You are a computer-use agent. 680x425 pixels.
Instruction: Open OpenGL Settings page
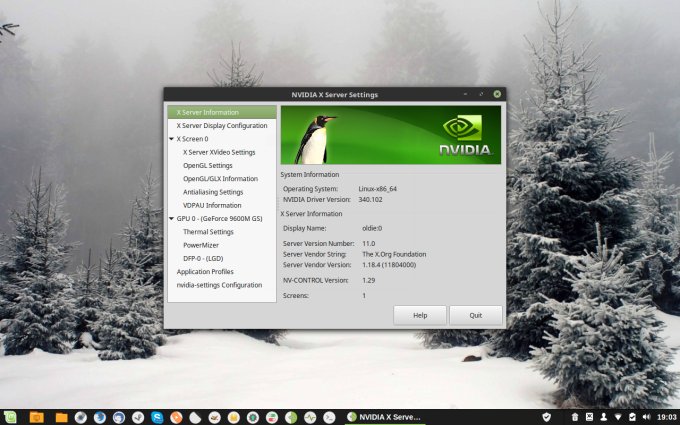coord(208,166)
